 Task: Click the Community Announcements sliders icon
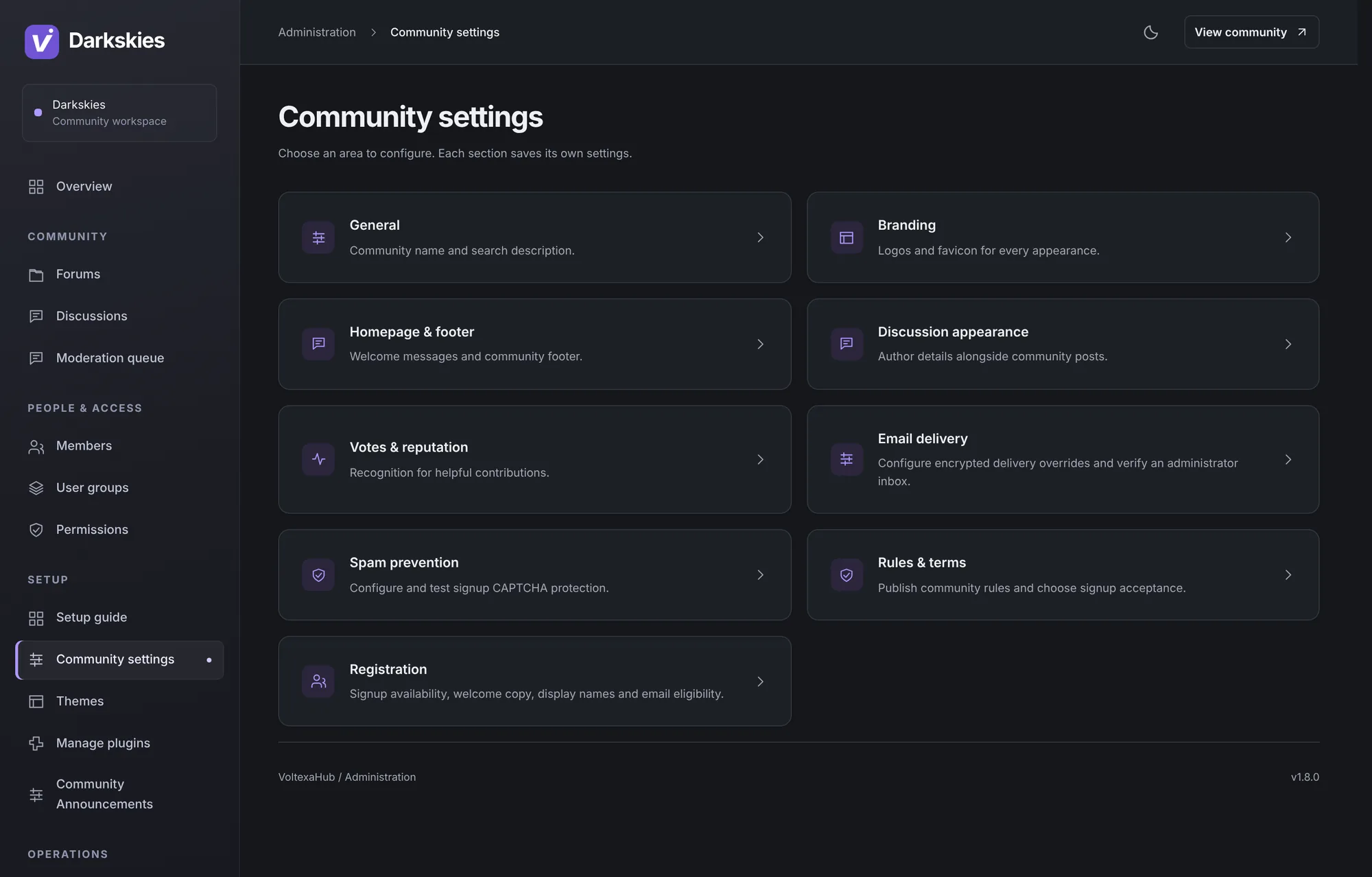36,795
